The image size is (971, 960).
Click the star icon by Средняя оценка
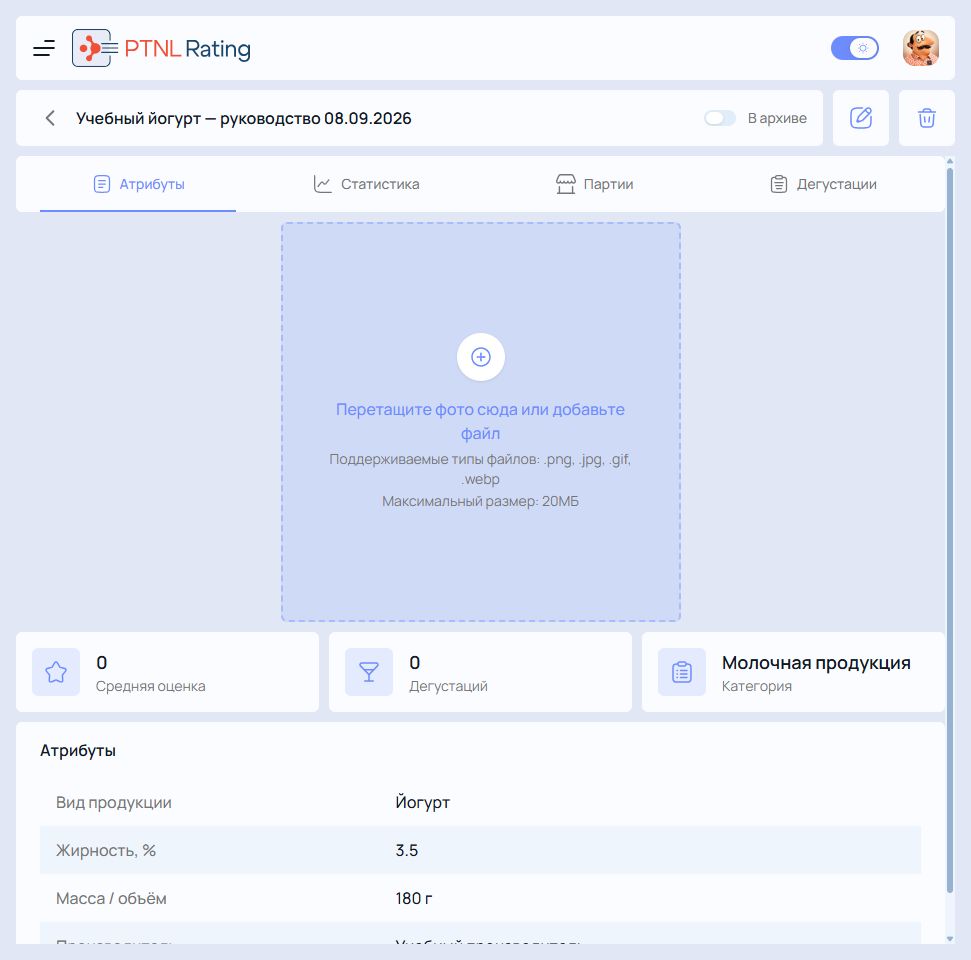(x=56, y=671)
